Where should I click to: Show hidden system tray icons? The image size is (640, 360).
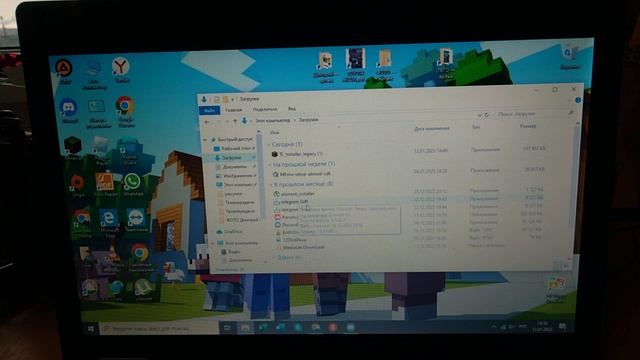click(x=493, y=327)
